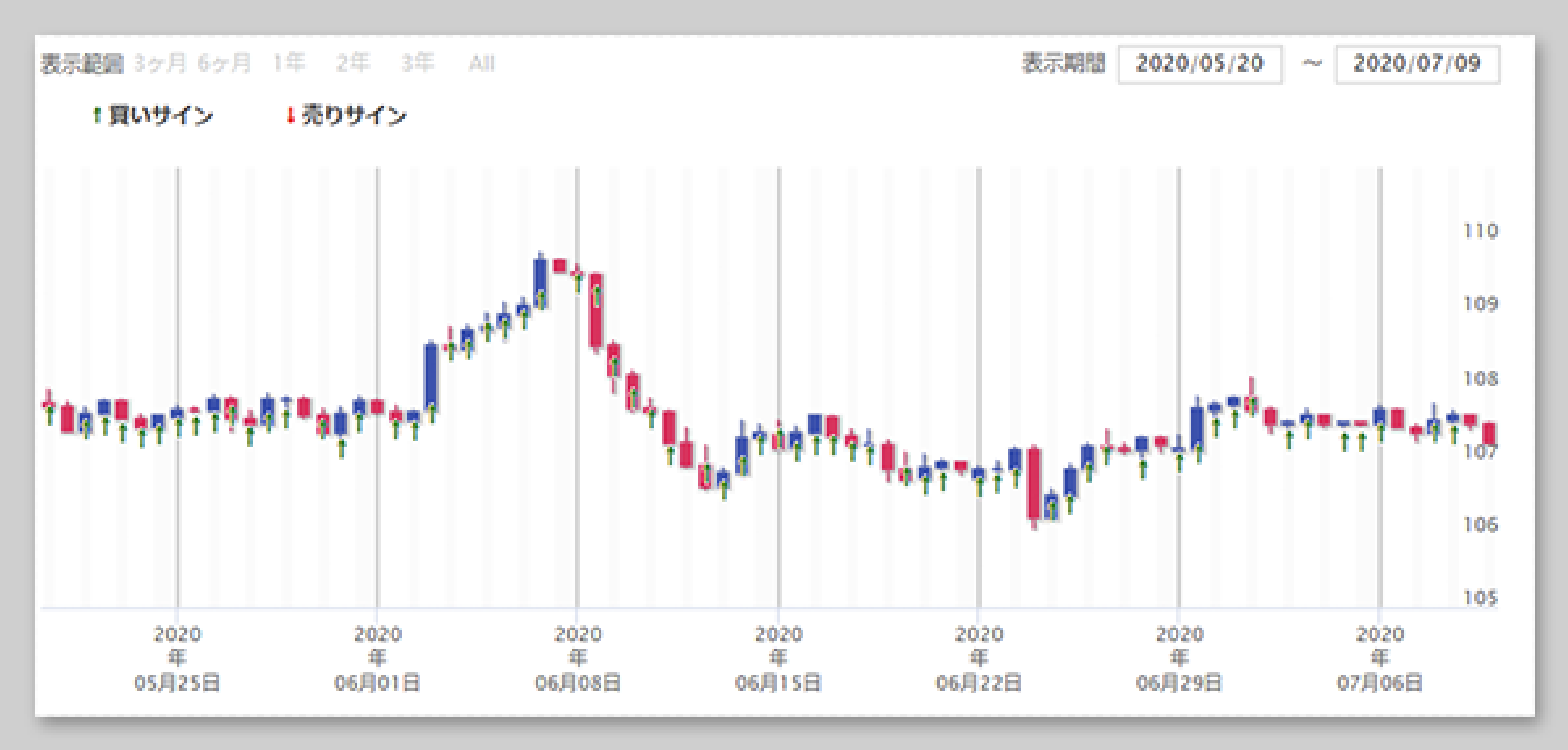Image resolution: width=1568 pixels, height=750 pixels.
Task: Edit start date field 2020/05/20
Action: 1200,64
